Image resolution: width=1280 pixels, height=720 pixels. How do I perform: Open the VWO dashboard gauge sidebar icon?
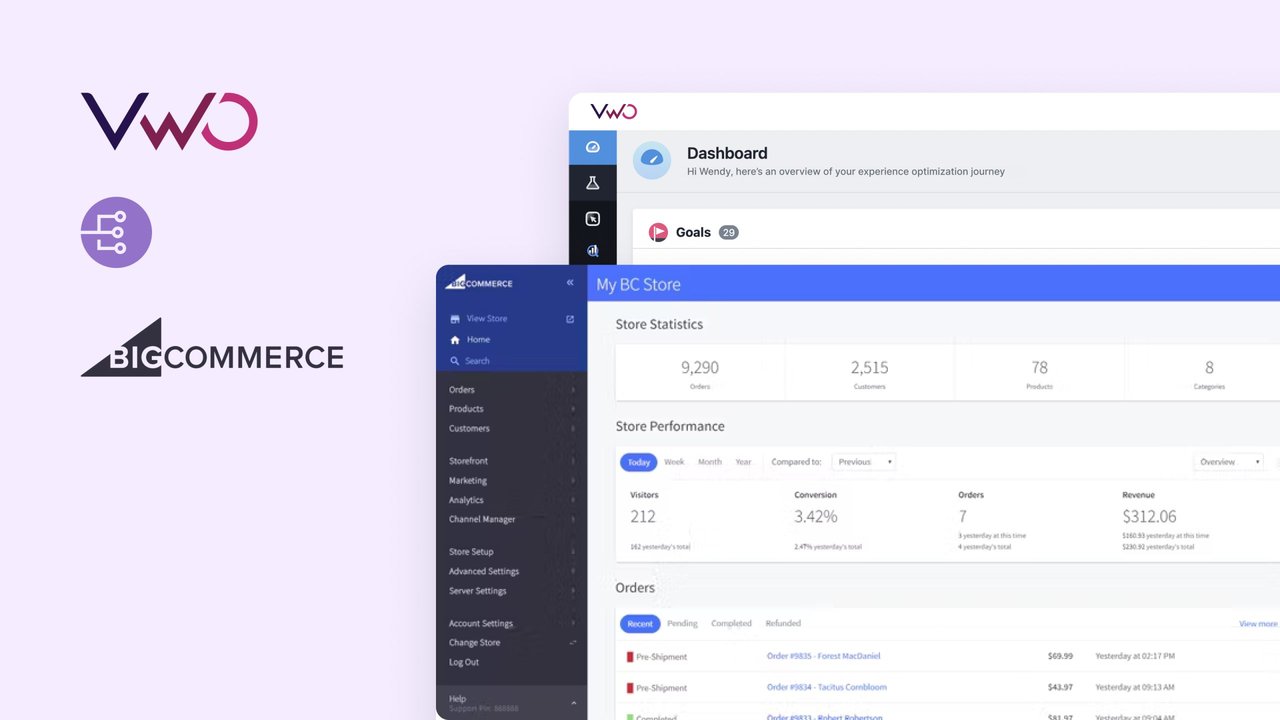click(x=592, y=147)
